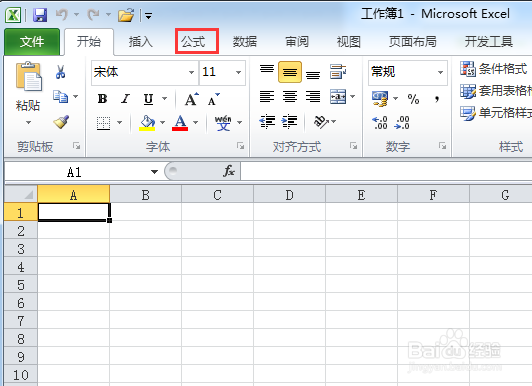Image resolution: width=532 pixels, height=386 pixels.
Task: Paste with the clipboard icon
Action: point(28,77)
